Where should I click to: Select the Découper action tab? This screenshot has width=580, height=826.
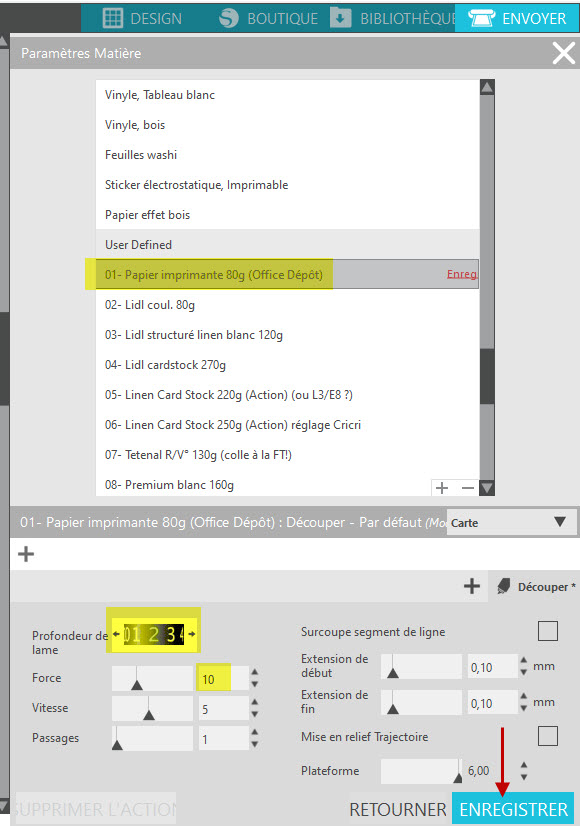[x=536, y=586]
